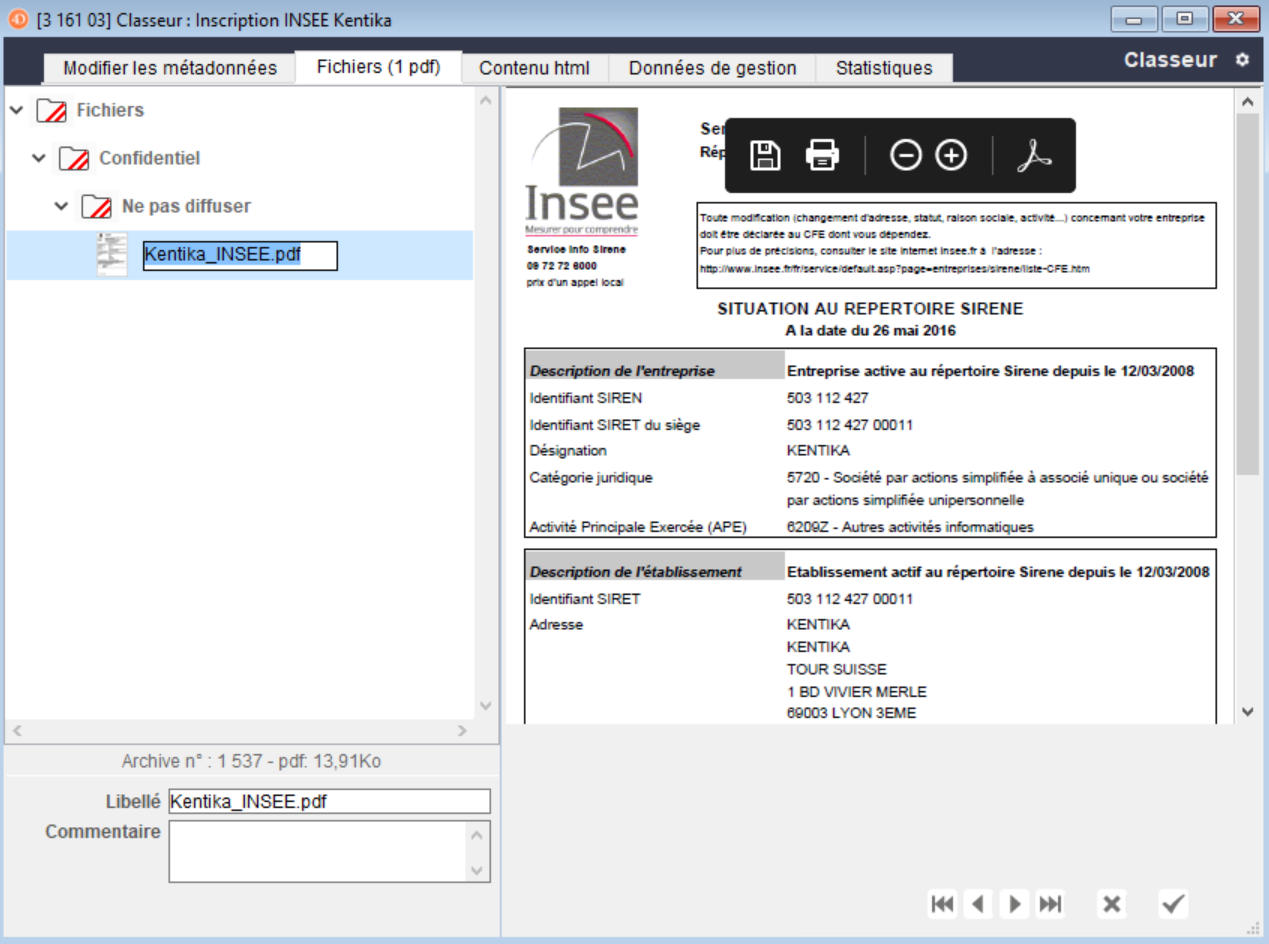
Task: Click the 'SITUATION AU REPERTOIRE SIRENE' heading
Action: (x=870, y=309)
